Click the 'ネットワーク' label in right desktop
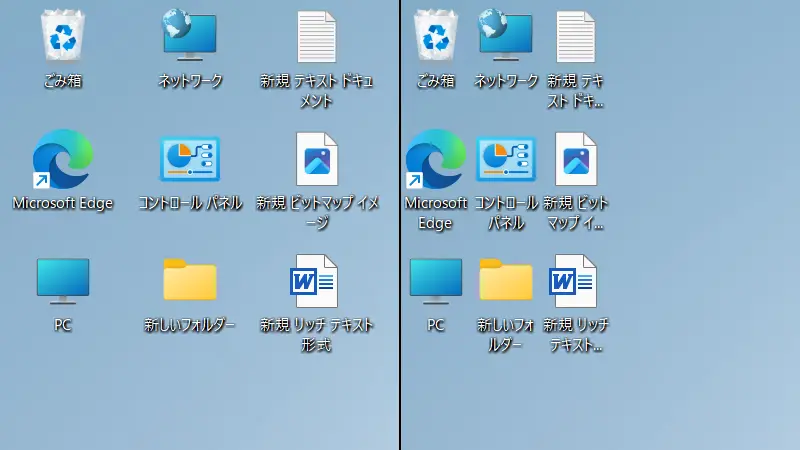This screenshot has height=450, width=800. coord(506,81)
